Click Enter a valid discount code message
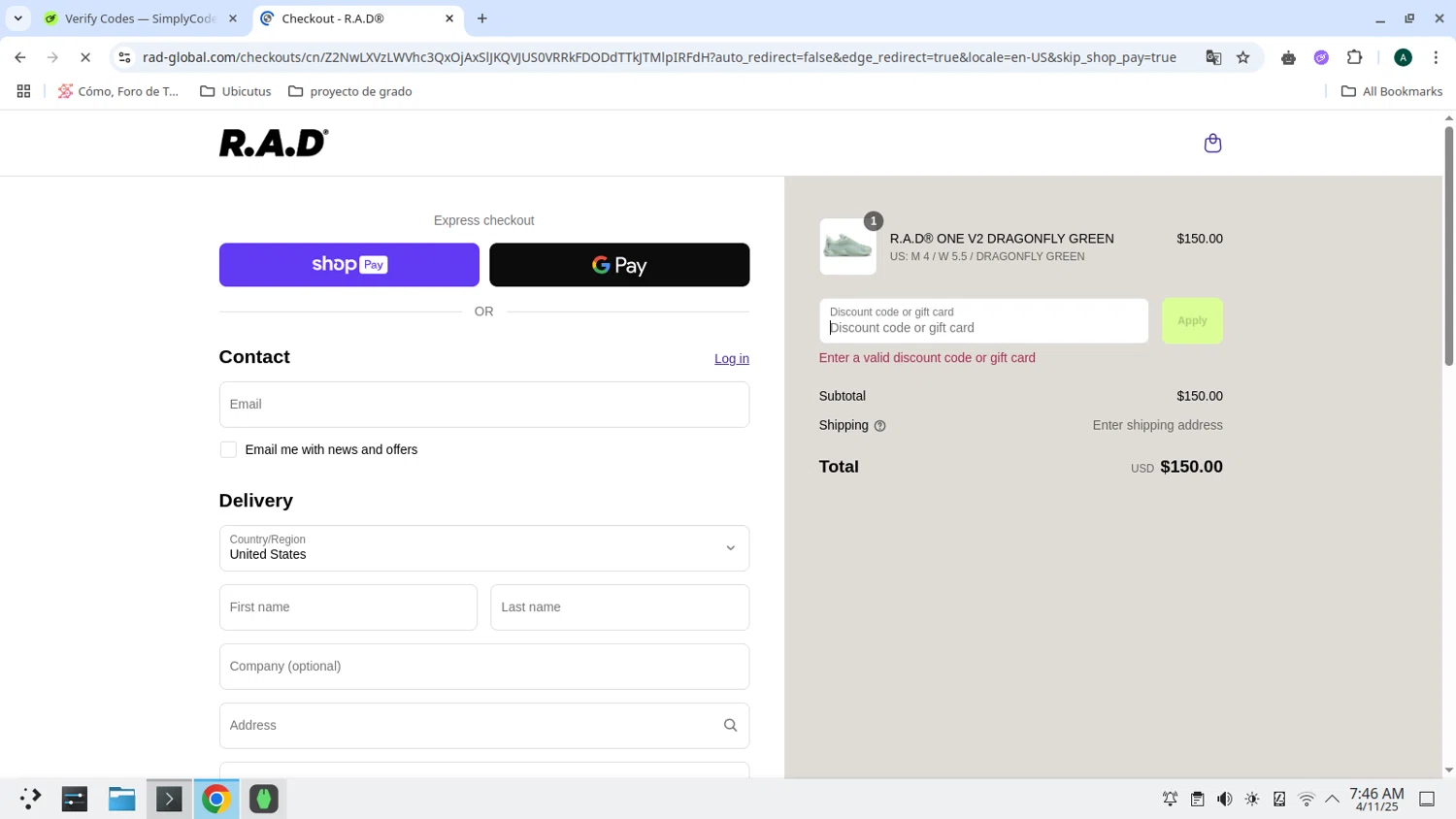Image resolution: width=1456 pixels, height=819 pixels. pos(927,358)
